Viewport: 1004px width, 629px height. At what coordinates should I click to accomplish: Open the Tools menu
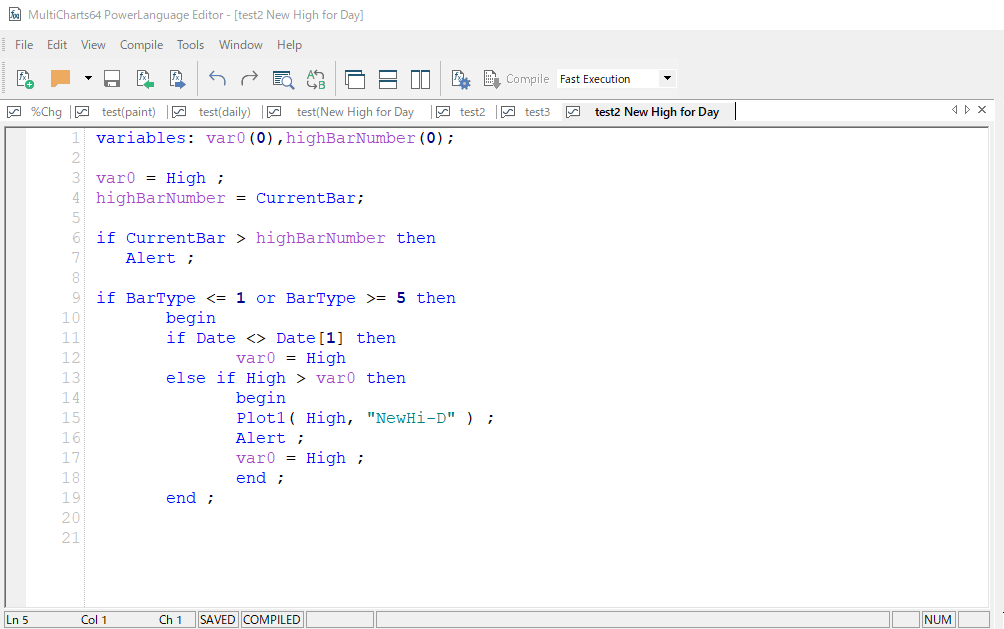click(190, 45)
